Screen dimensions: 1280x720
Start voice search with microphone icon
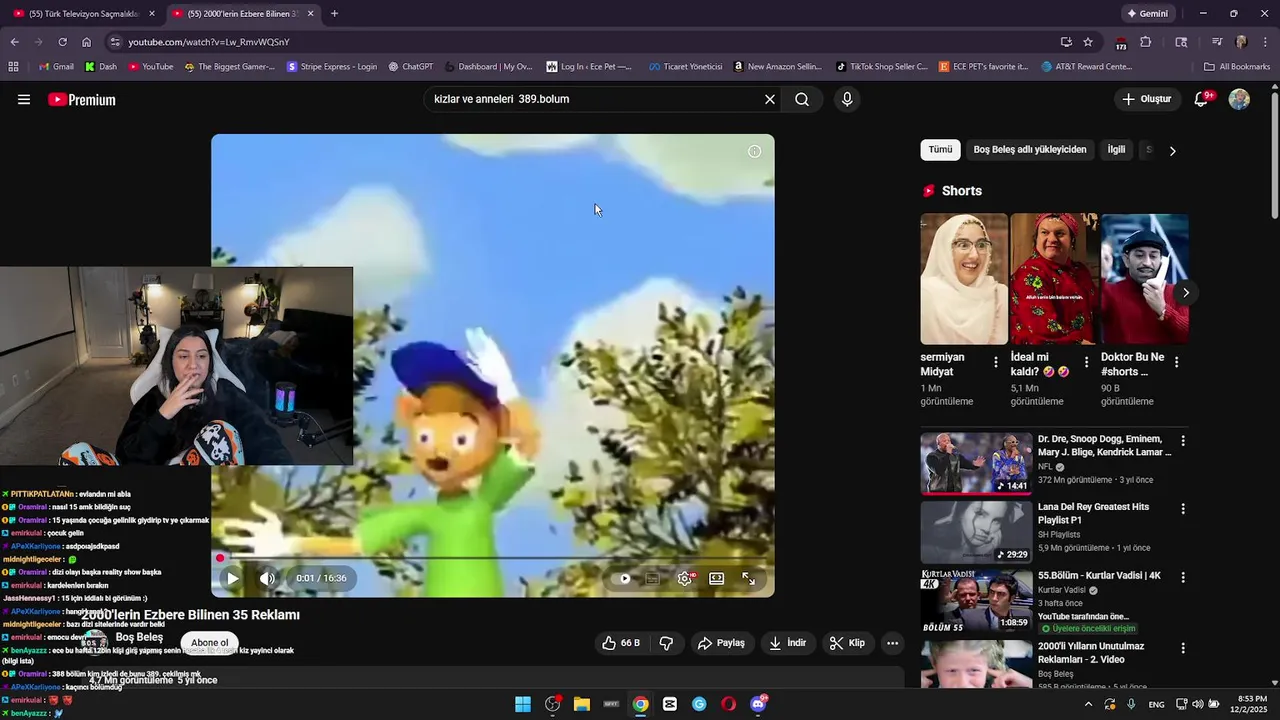click(847, 99)
